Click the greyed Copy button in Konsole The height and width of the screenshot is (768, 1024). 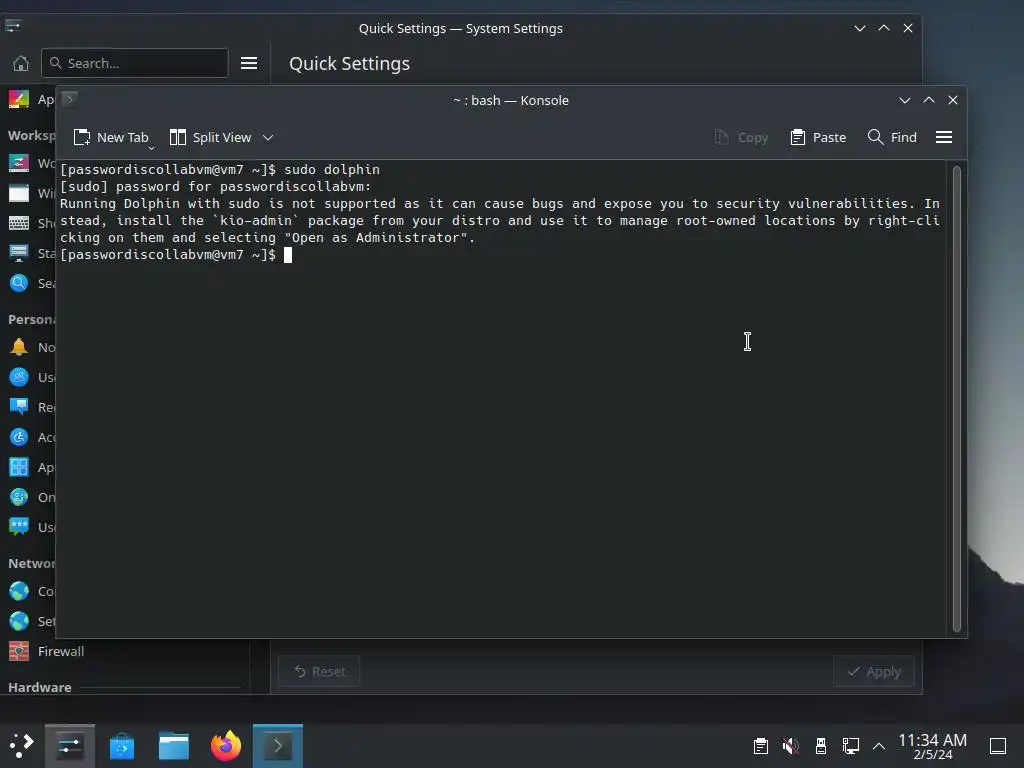(x=741, y=137)
